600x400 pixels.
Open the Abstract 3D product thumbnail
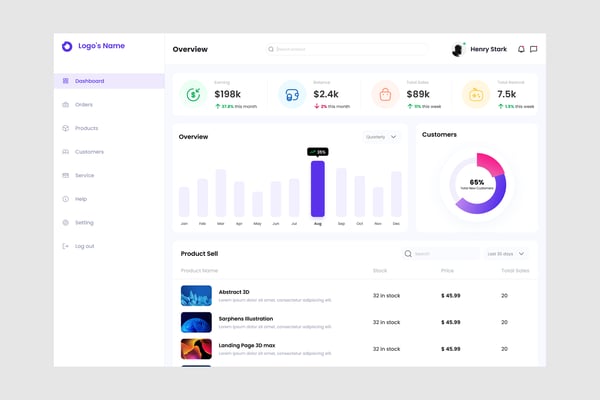(x=196, y=296)
